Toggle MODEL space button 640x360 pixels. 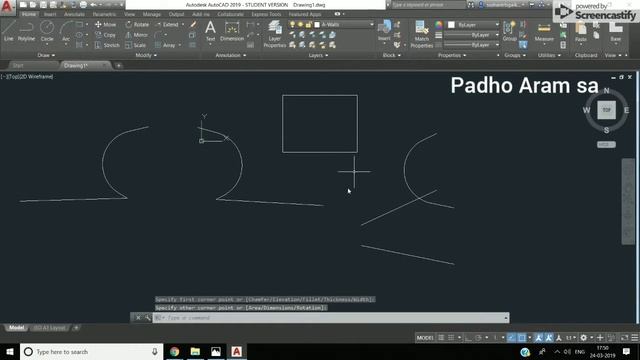click(x=425, y=338)
